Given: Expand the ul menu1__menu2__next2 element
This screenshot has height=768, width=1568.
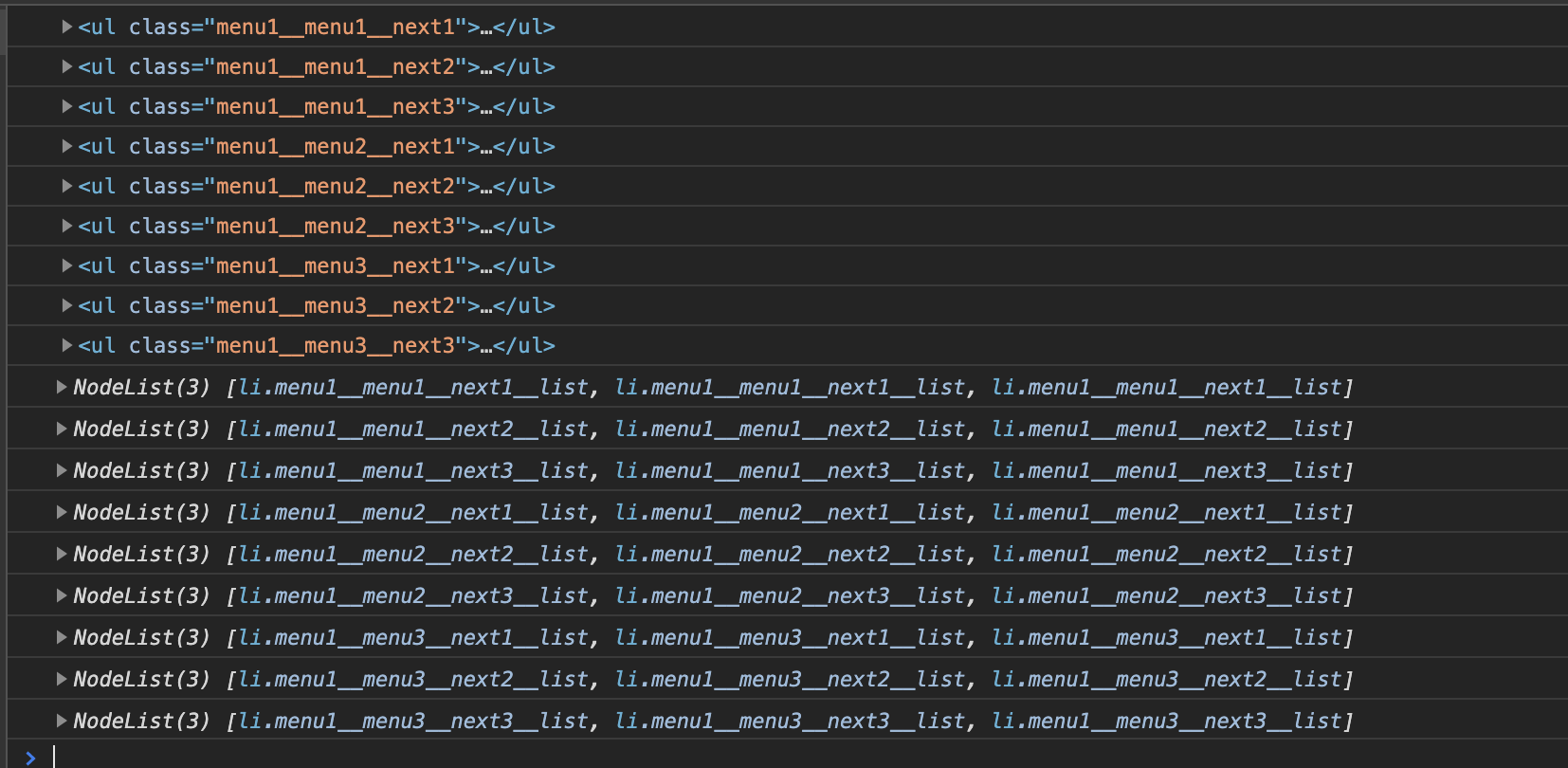Looking at the screenshot, I should point(67,186).
